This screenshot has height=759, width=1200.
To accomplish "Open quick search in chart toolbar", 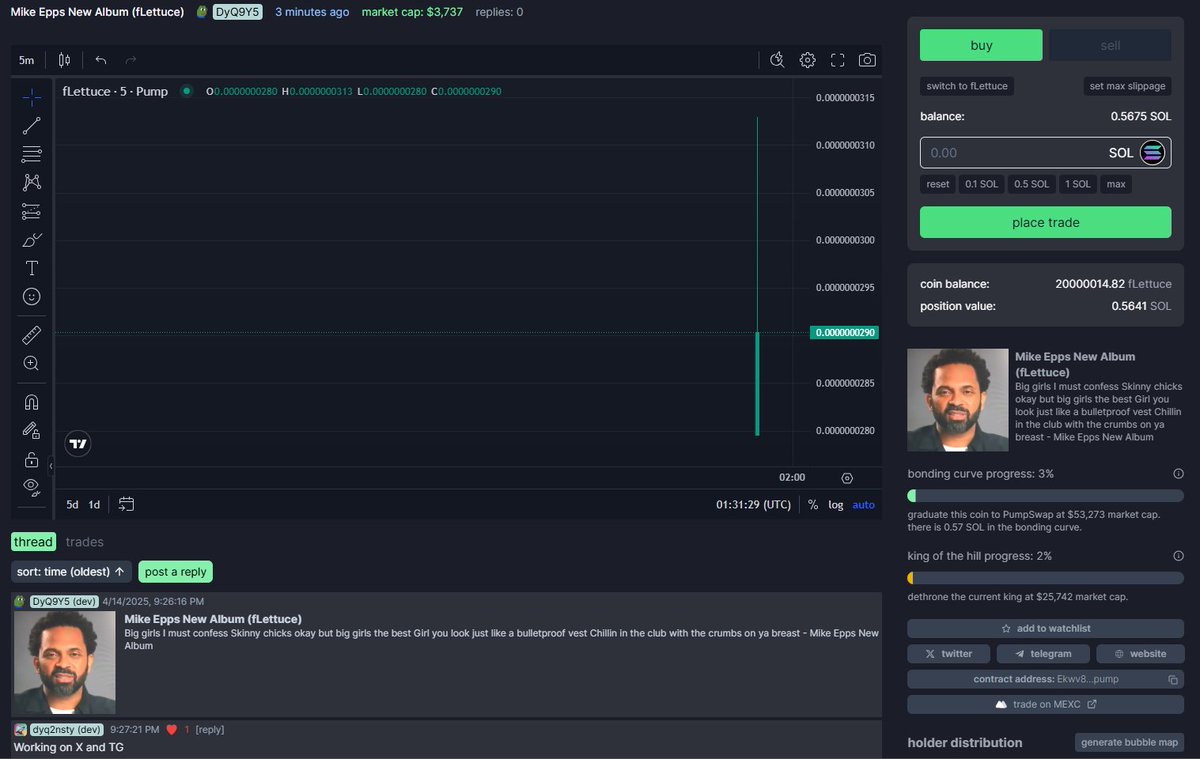I will click(x=777, y=60).
